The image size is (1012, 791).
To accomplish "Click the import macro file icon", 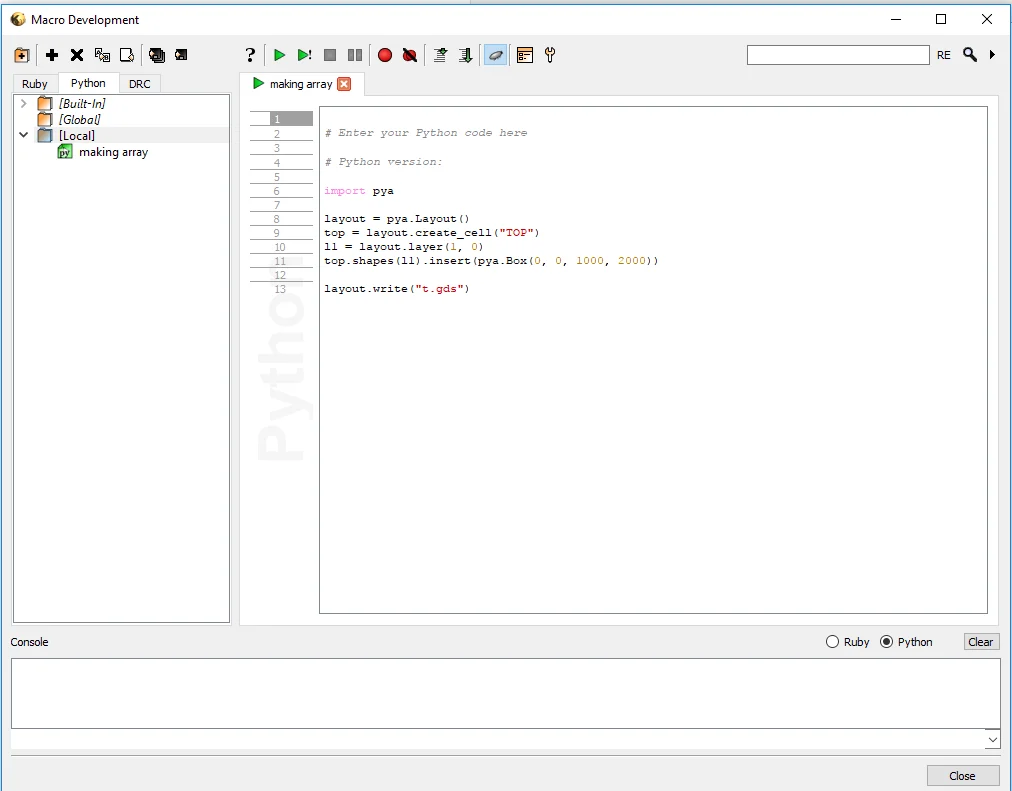I will [127, 55].
